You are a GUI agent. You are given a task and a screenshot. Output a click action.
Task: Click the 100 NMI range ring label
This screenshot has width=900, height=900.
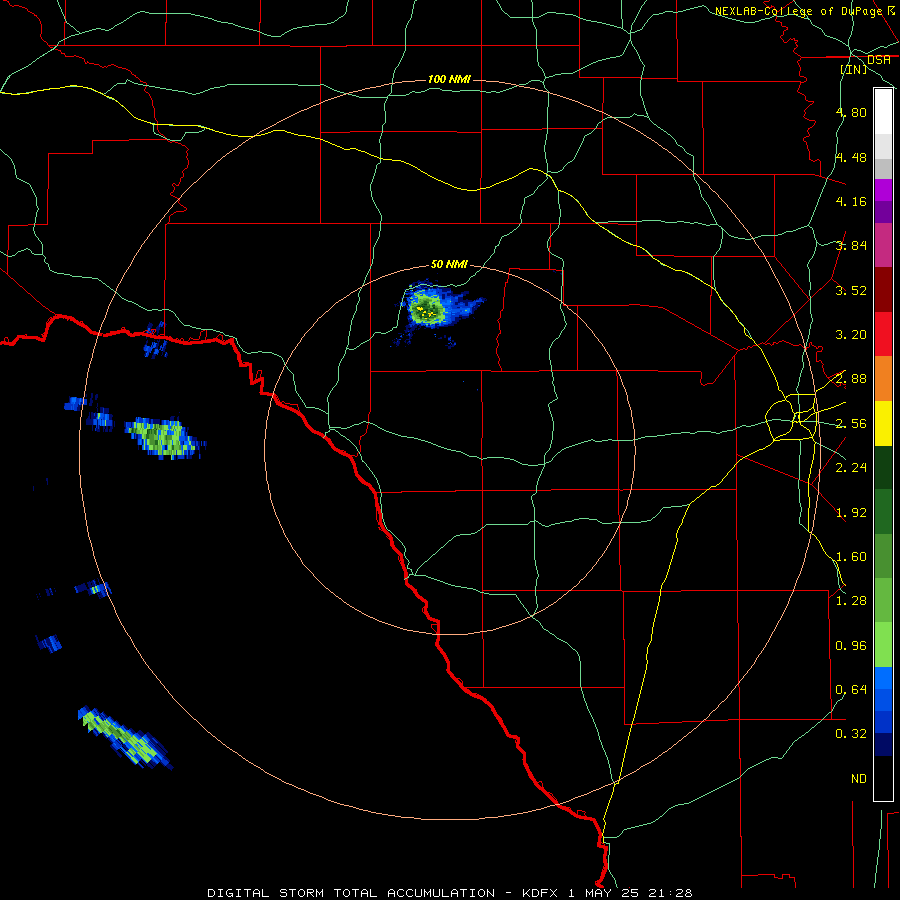pos(449,79)
